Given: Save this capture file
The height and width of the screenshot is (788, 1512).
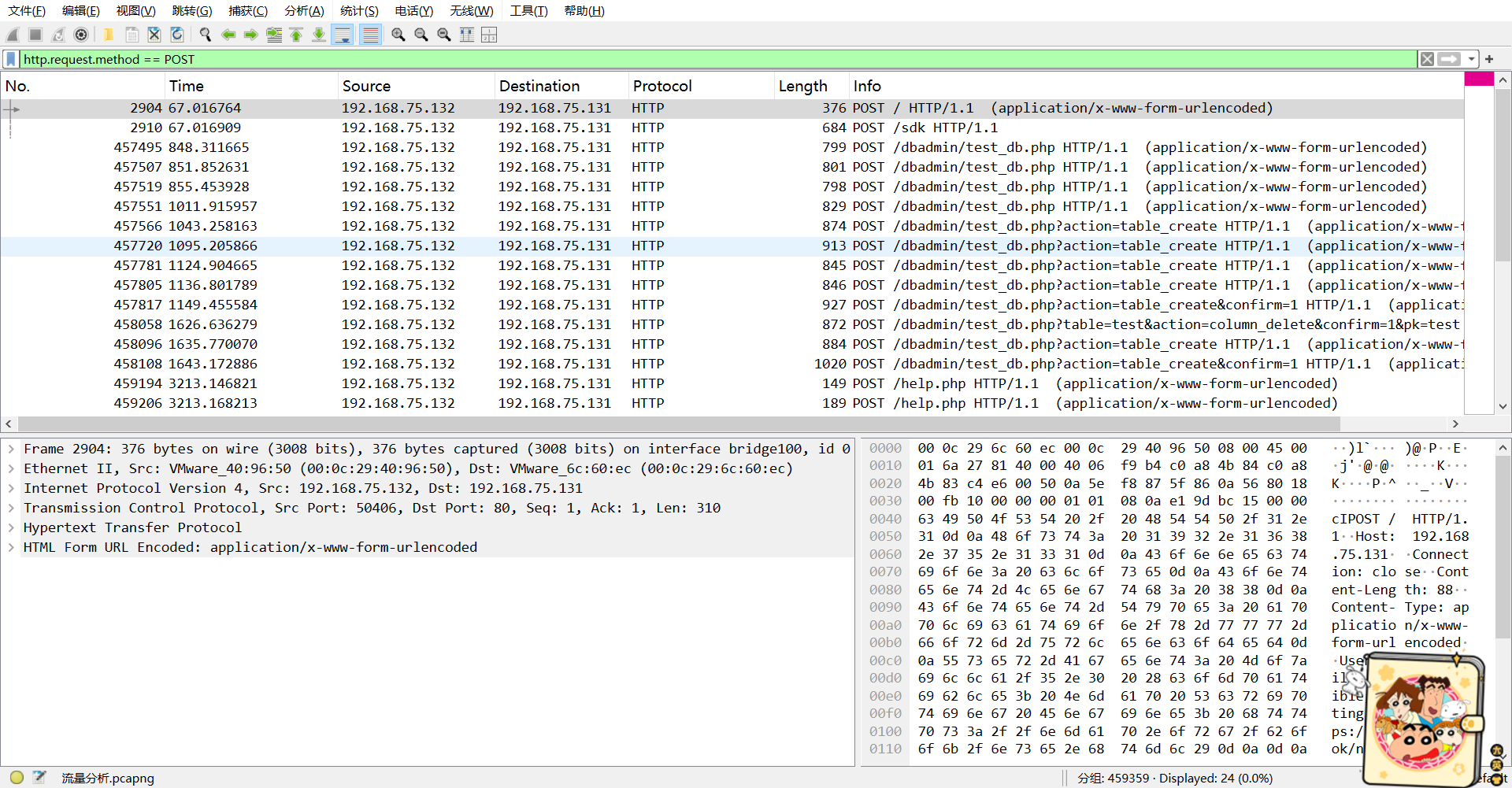Looking at the screenshot, I should pyautogui.click(x=132, y=35).
